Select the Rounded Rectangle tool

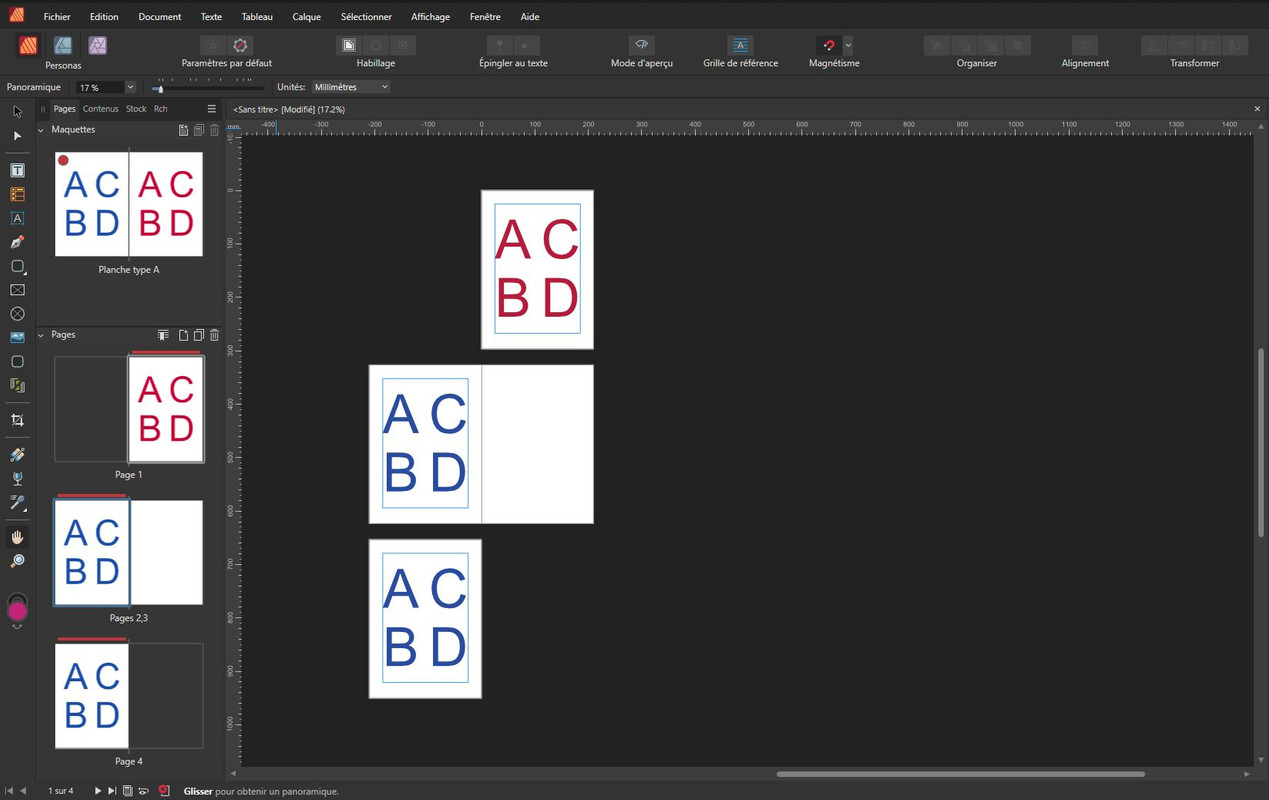tap(17, 362)
